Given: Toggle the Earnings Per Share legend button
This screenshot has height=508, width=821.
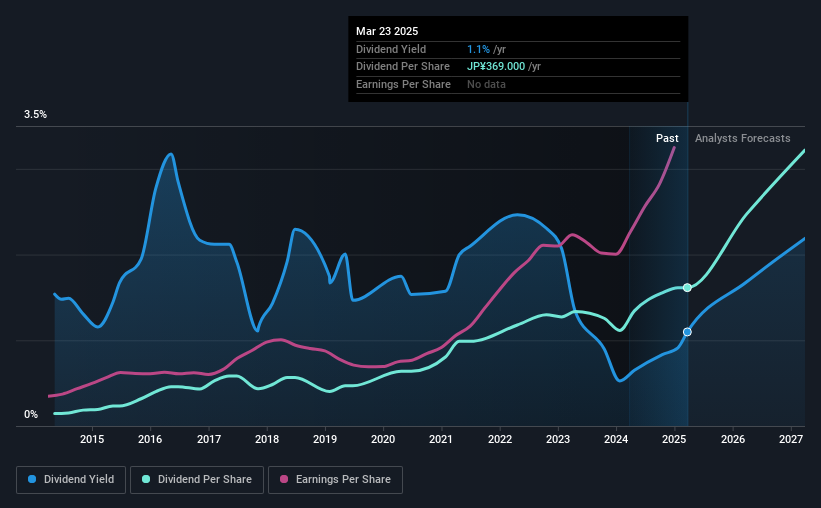Looking at the screenshot, I should [x=335, y=480].
